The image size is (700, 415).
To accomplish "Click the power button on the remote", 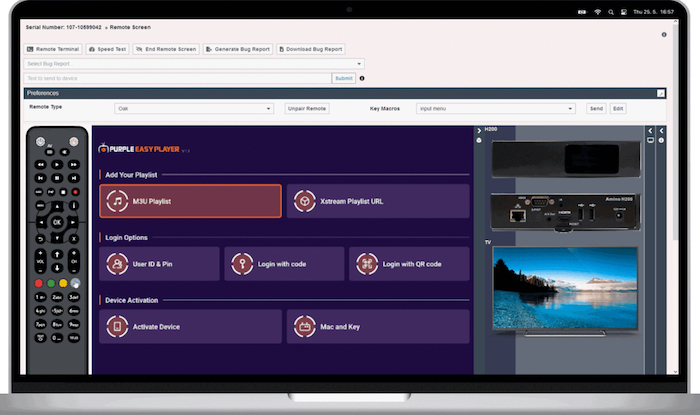I will (41, 141).
